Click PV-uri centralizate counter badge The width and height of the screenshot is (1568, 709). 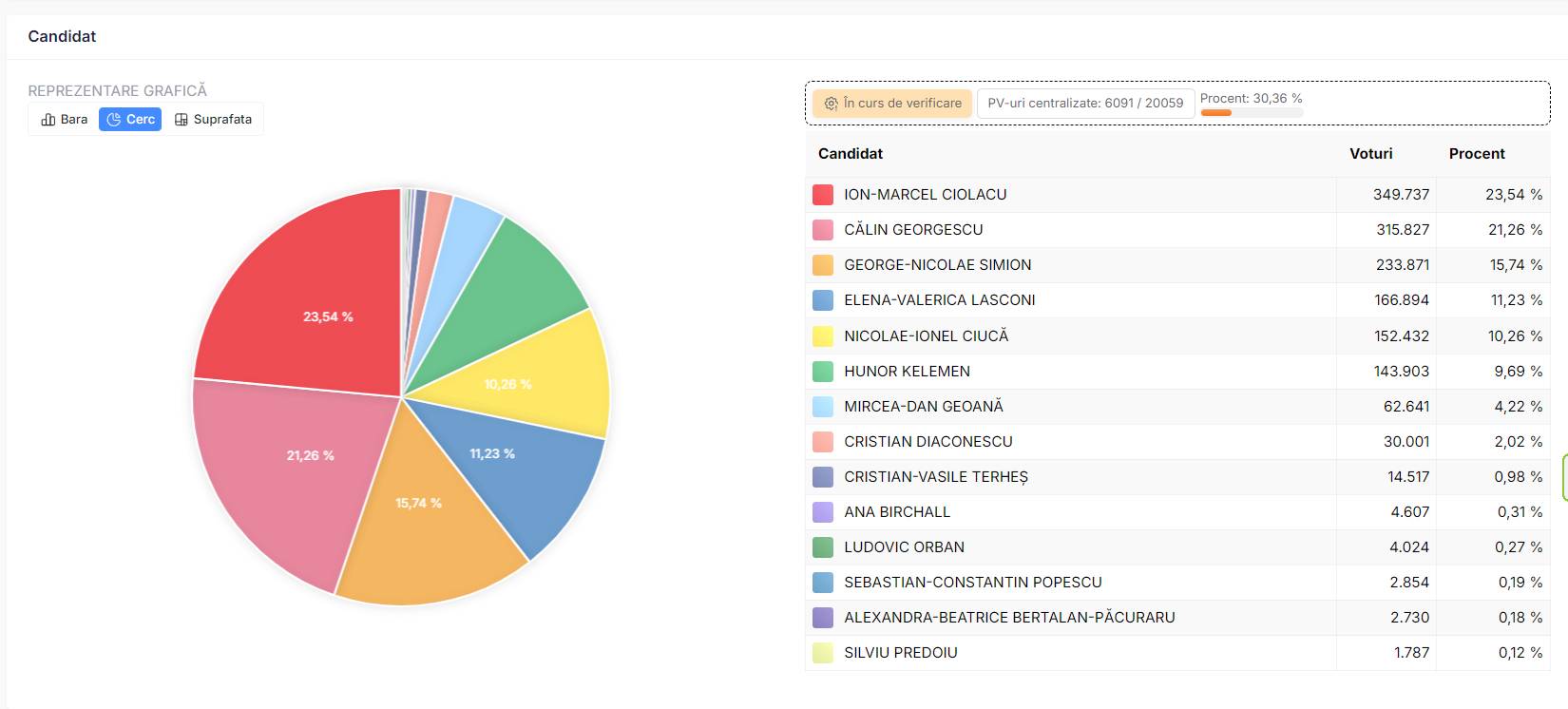click(x=1085, y=104)
